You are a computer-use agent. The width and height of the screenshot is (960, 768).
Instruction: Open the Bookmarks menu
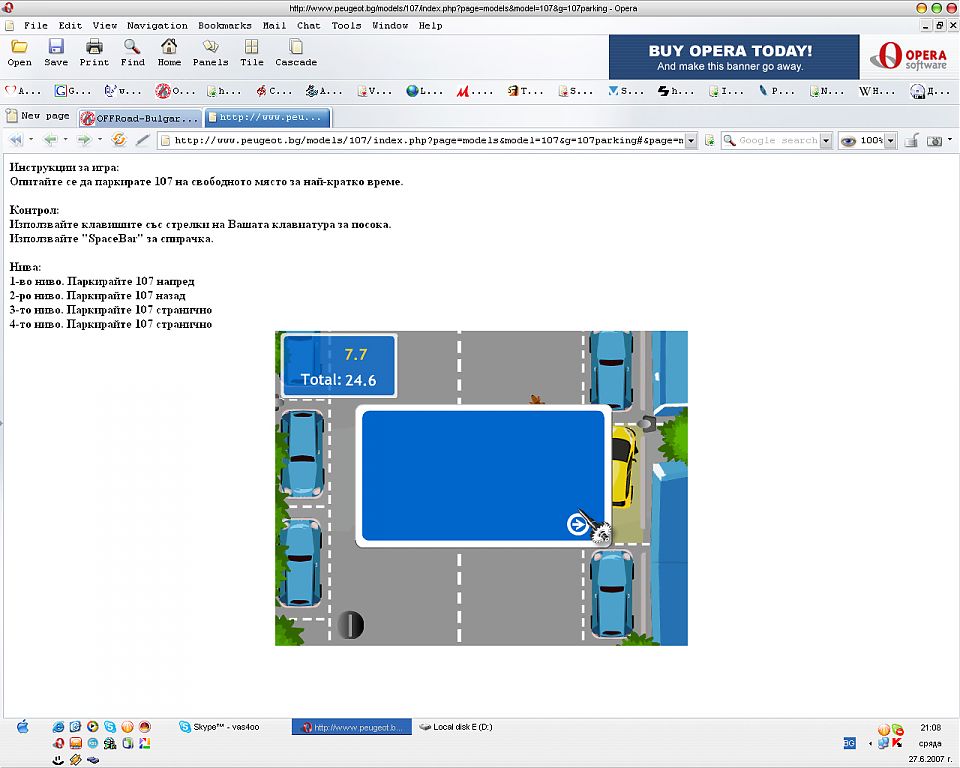pos(225,25)
